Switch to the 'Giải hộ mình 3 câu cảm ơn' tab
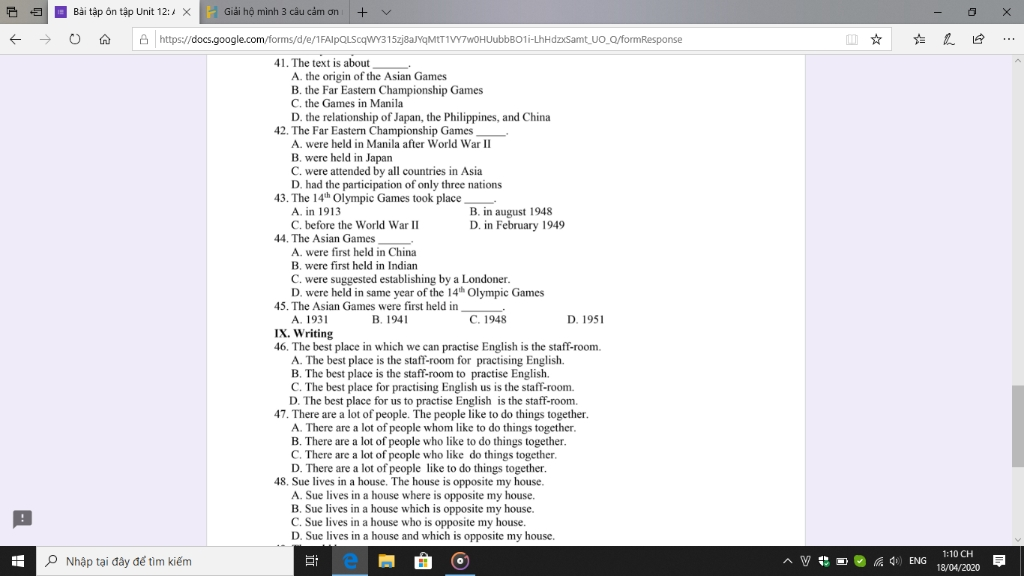This screenshot has height=576, width=1024. point(274,12)
